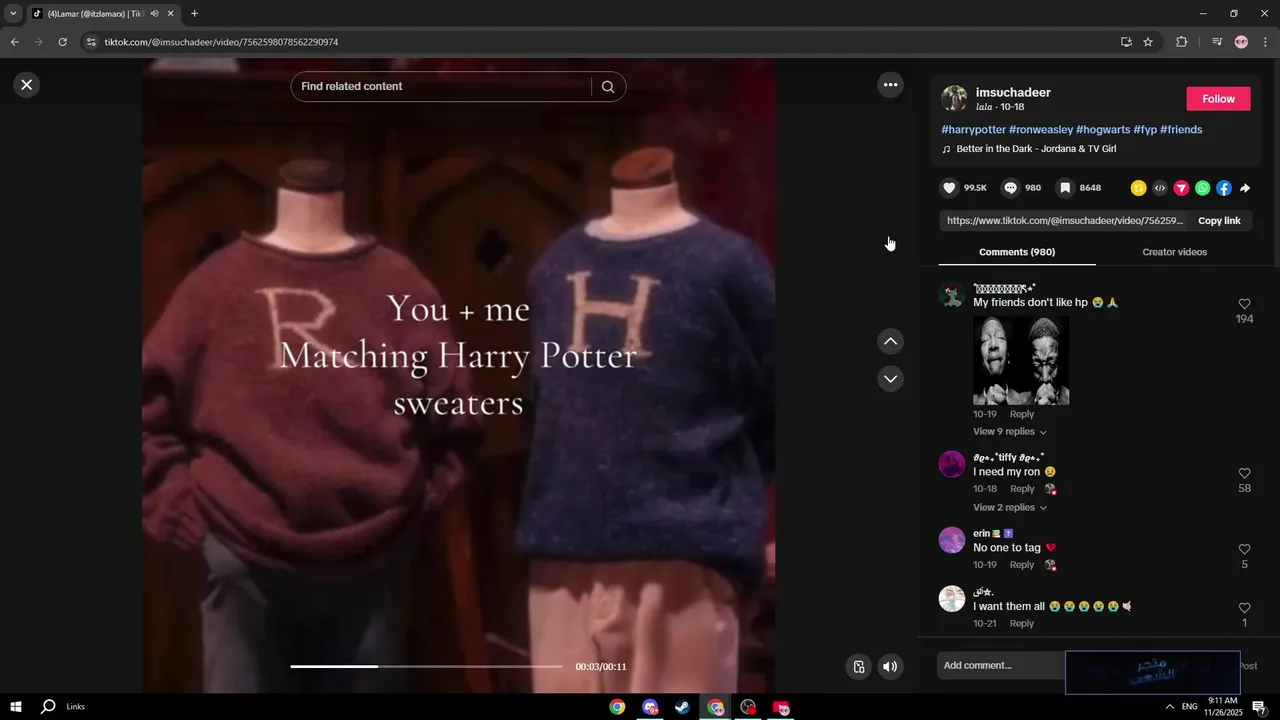Get embed code icon

coord(1160,188)
